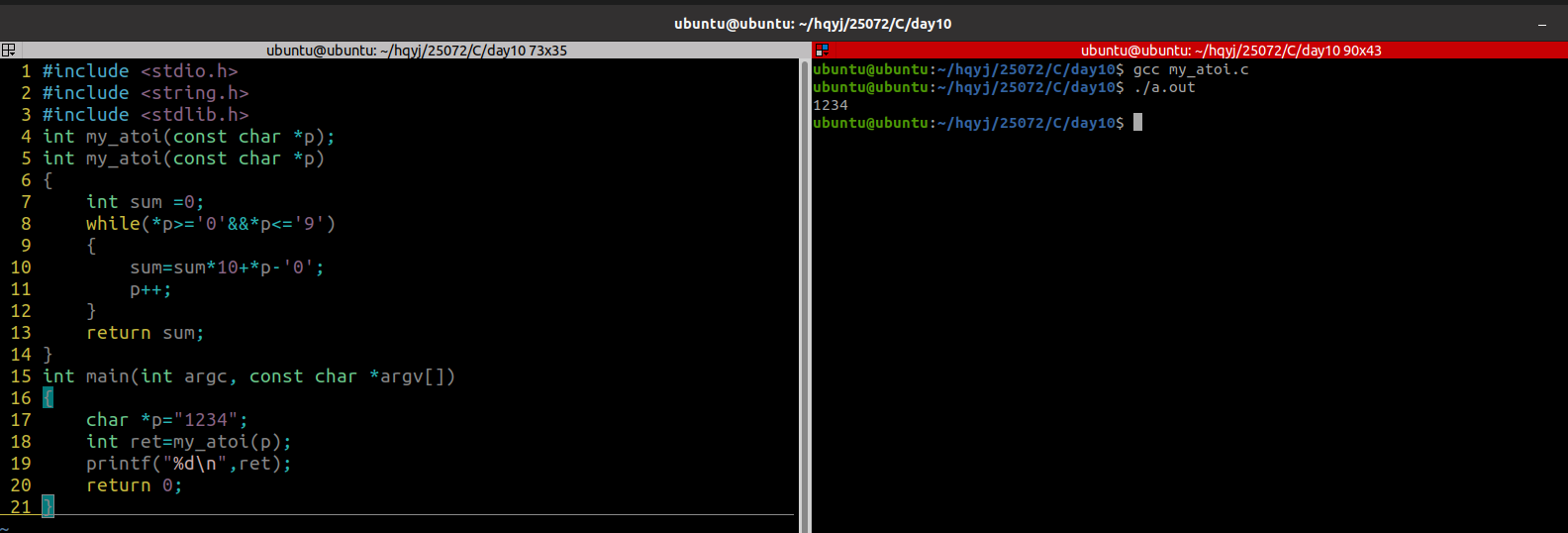Click 'p++;' on line 11

click(150, 289)
